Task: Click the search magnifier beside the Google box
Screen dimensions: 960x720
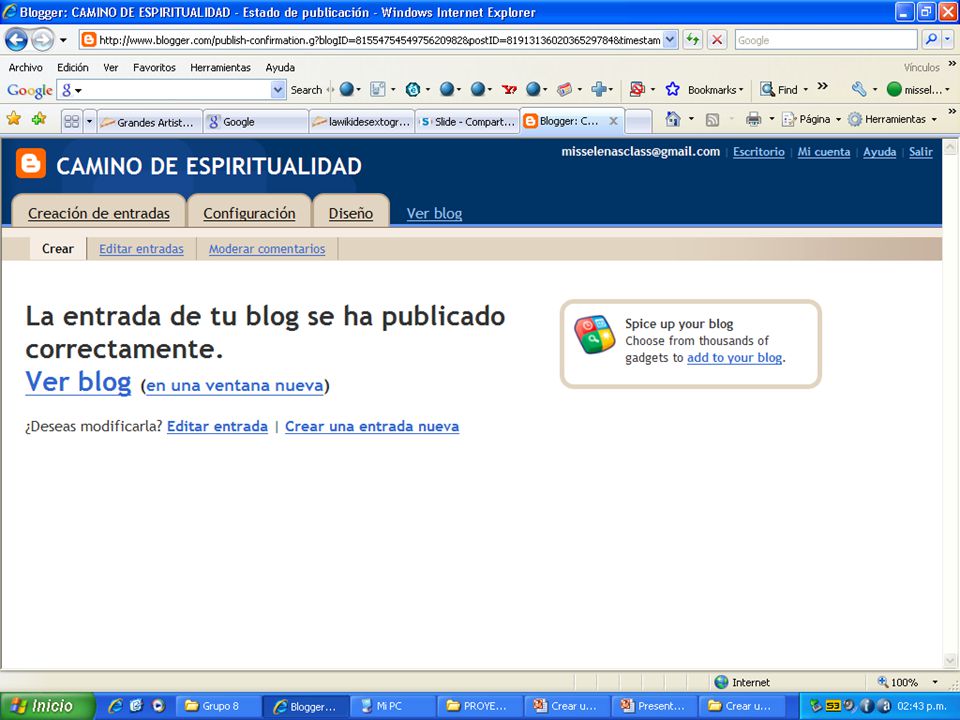Action: click(x=931, y=40)
